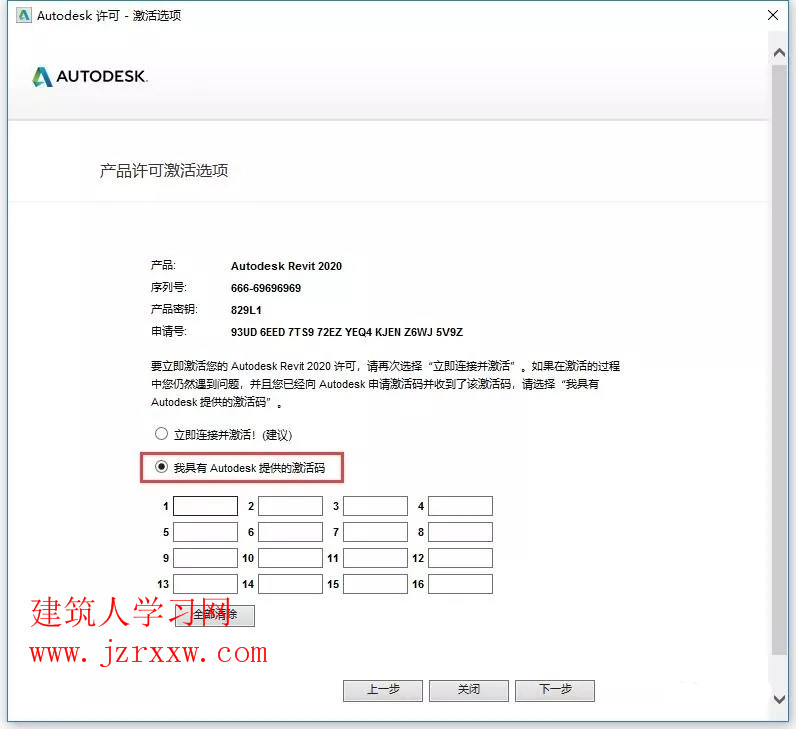Proceed with the 下一步 button

(555, 690)
